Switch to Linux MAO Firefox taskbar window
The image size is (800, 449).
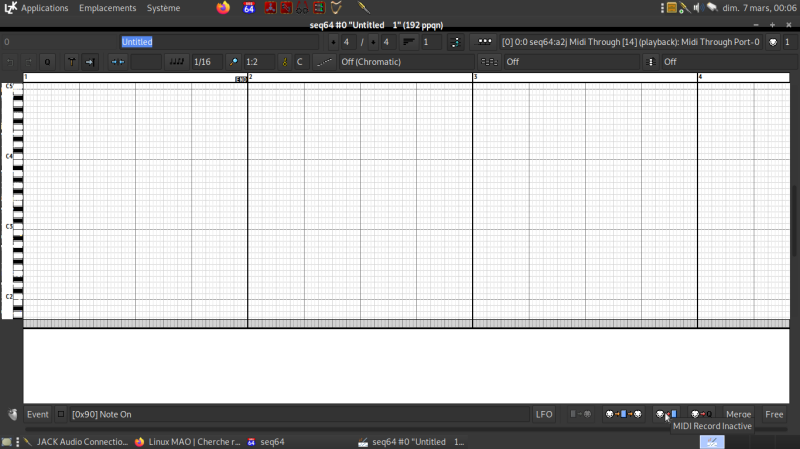tap(188, 442)
